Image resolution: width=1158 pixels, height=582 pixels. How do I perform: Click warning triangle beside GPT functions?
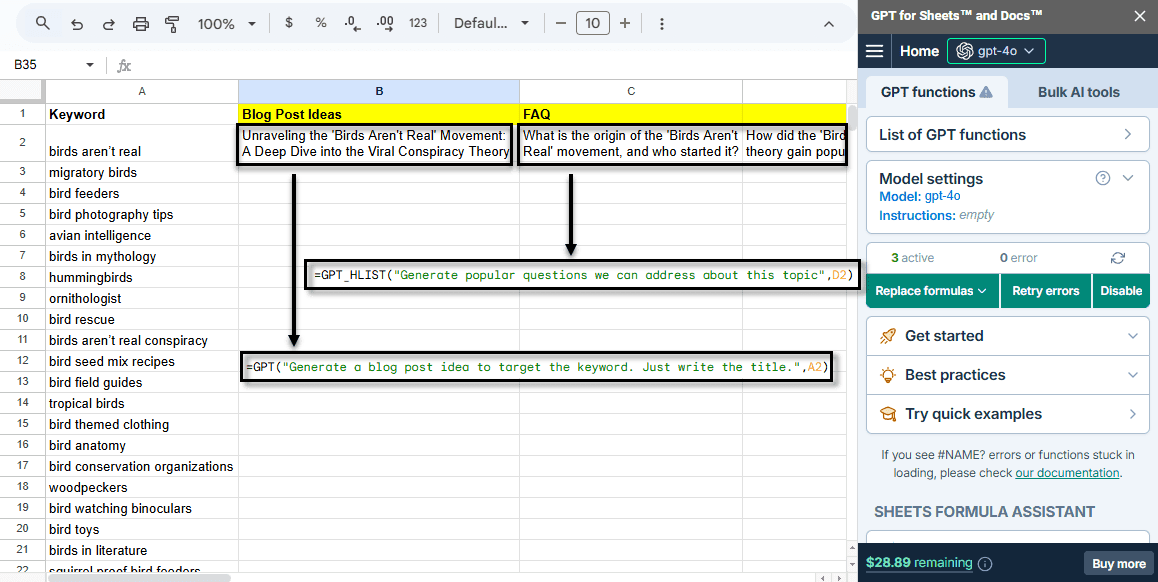pyautogui.click(x=986, y=92)
